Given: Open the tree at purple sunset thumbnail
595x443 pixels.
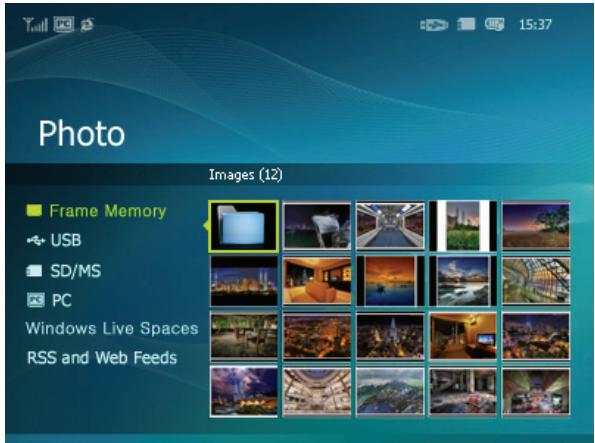Looking at the screenshot, I should [x=536, y=226].
